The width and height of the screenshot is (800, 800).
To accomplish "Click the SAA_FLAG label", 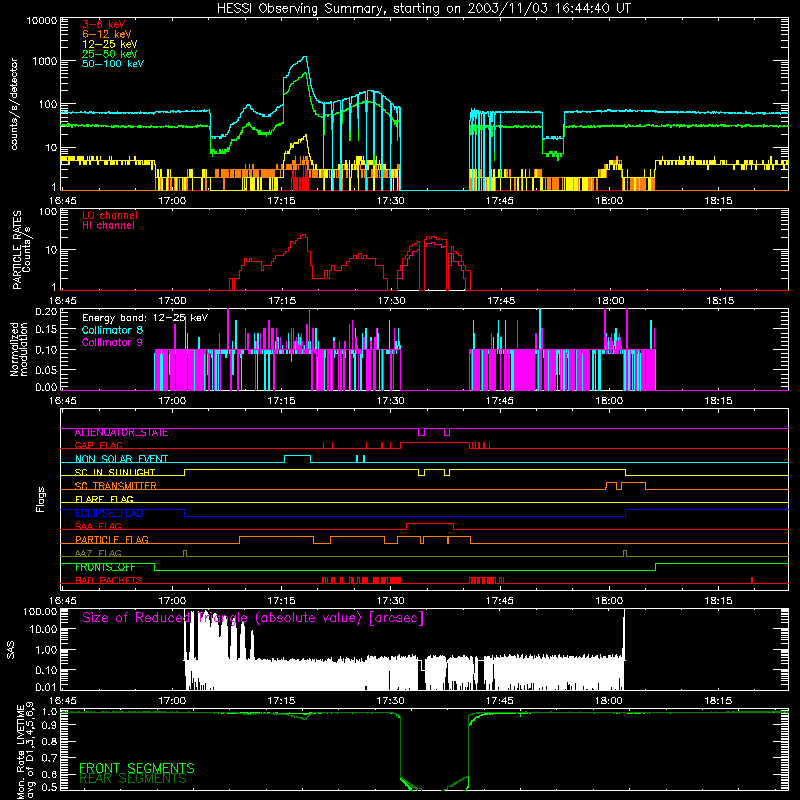I will pos(98,526).
